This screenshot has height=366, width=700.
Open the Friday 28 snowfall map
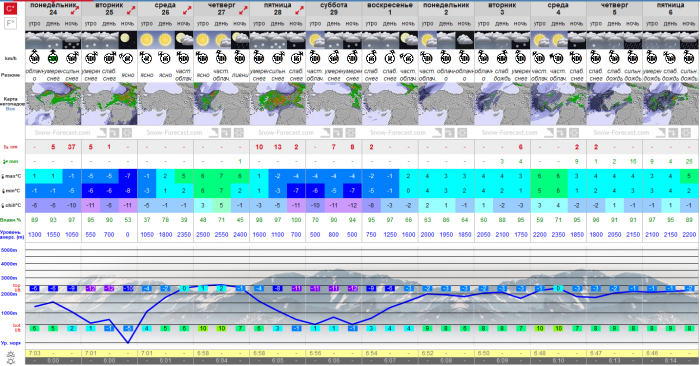tap(278, 104)
